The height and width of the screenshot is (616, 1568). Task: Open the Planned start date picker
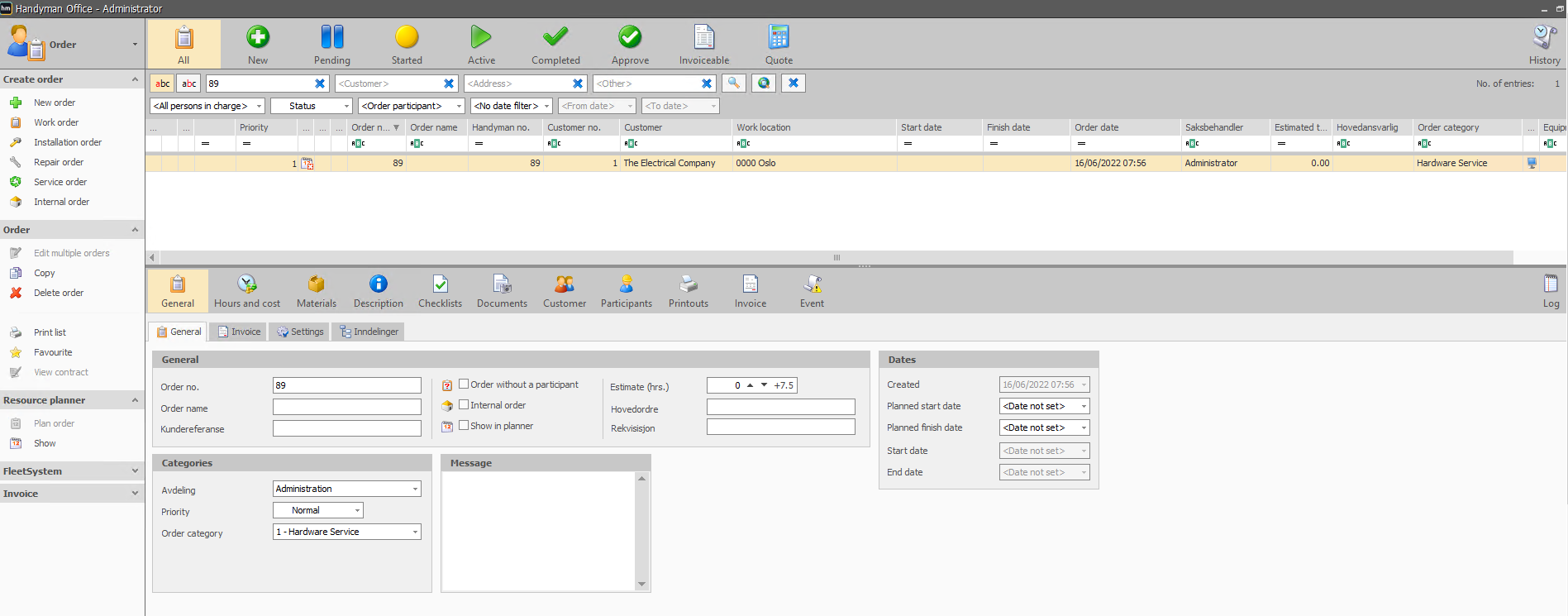(1045, 406)
